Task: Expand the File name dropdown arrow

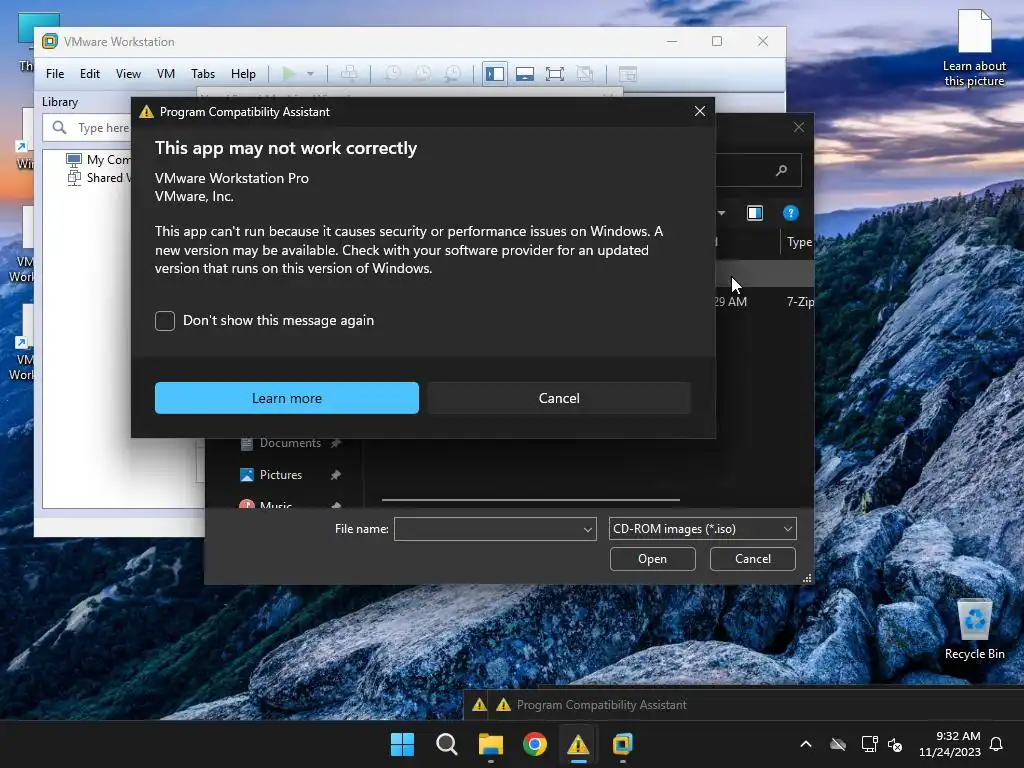Action: 588,530
